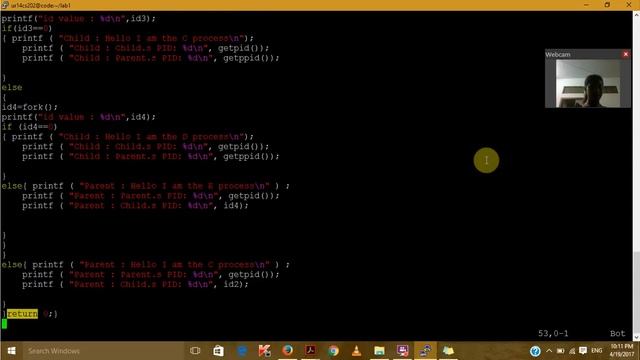The width and height of the screenshot is (640, 360).
Task: Click the Webcam video preview
Action: pyautogui.click(x=588, y=84)
